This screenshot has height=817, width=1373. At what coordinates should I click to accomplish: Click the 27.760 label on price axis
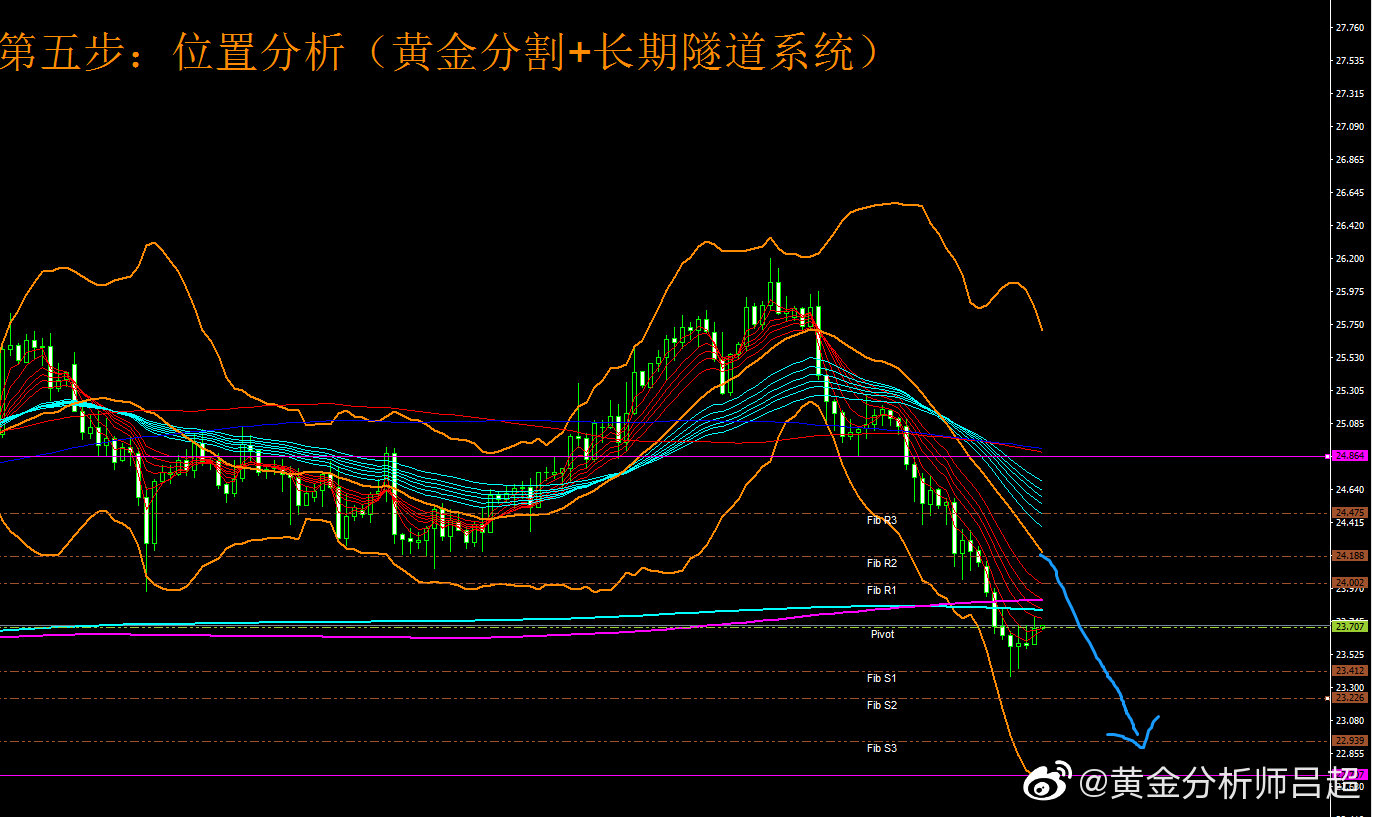click(x=1350, y=28)
